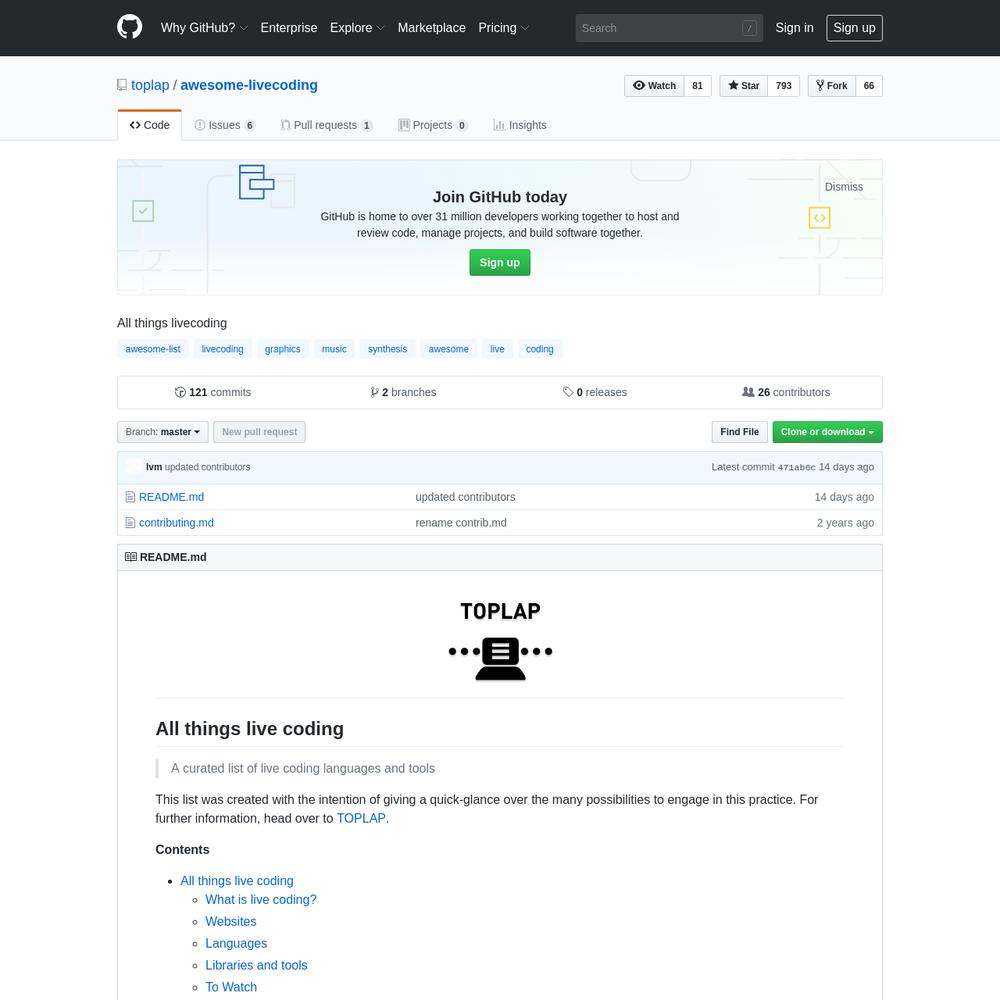The height and width of the screenshot is (1000, 1000).
Task: Open the lvm committer profile link
Action: click(154, 467)
